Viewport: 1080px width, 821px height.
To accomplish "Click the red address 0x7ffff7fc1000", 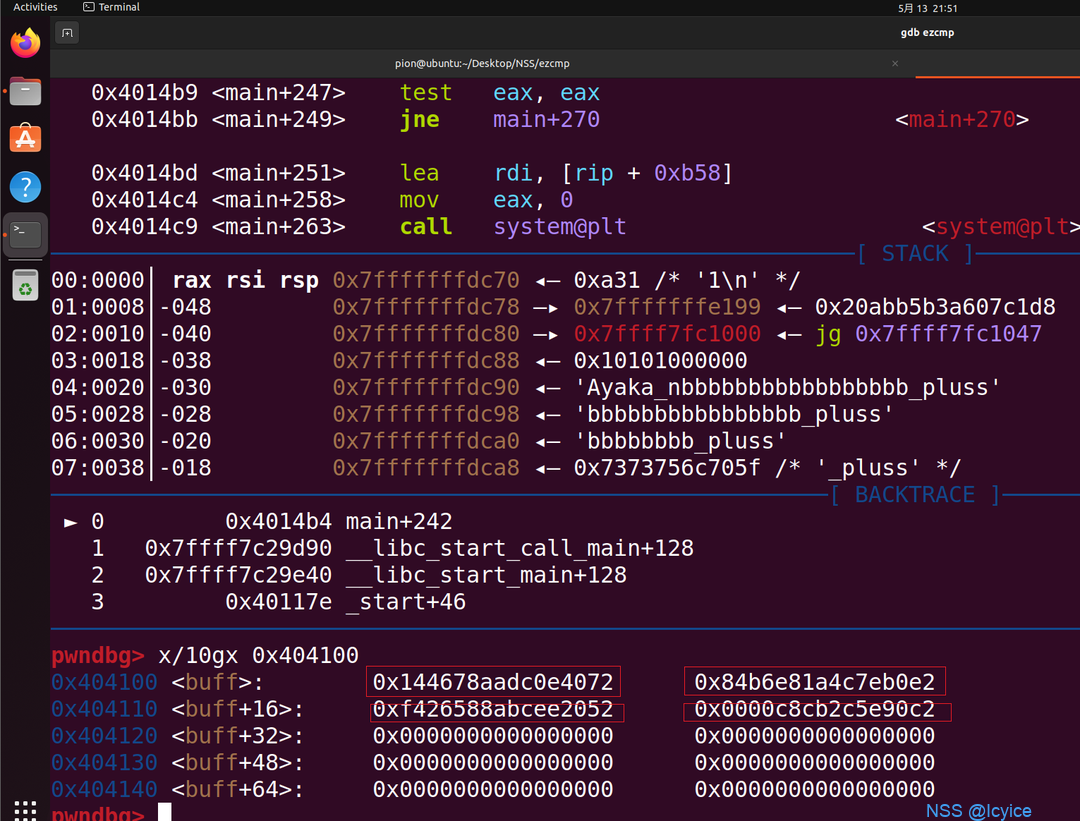I will click(667, 334).
